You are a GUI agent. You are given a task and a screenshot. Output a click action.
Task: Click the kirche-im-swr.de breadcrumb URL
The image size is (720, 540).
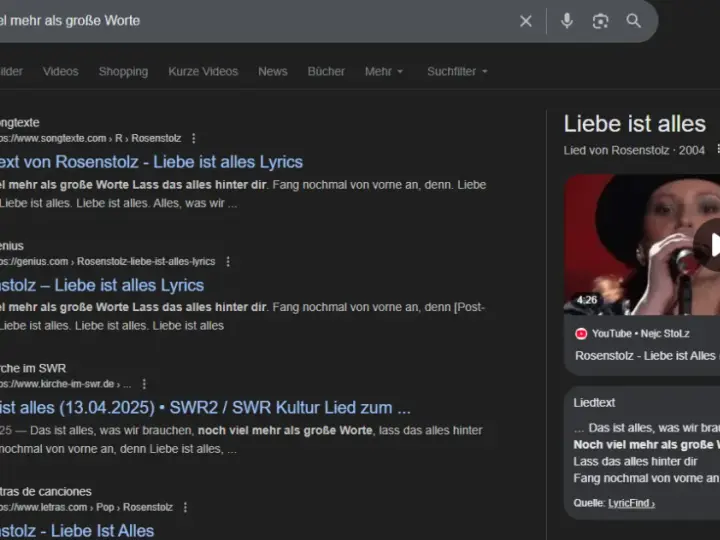(x=66, y=384)
